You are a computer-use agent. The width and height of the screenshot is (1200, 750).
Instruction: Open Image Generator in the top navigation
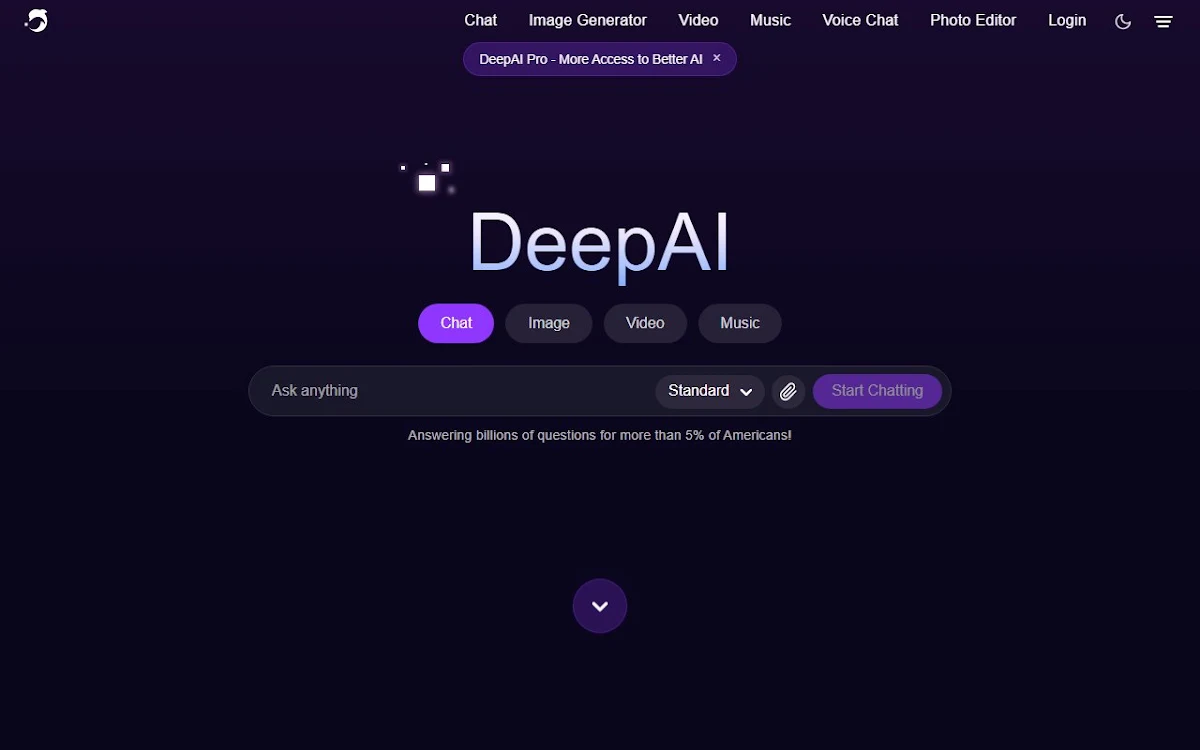pyautogui.click(x=588, y=20)
